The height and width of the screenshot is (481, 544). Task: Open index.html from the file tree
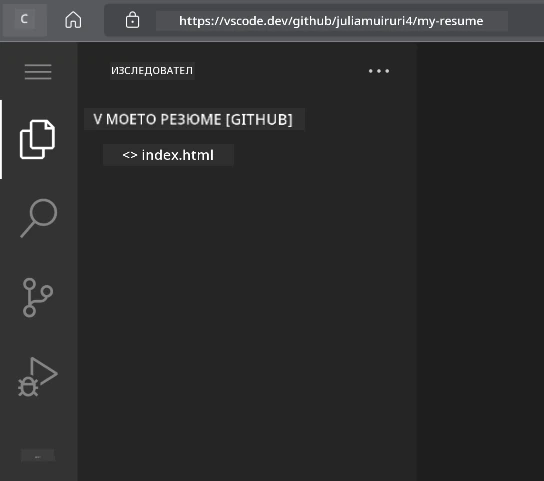pos(168,155)
